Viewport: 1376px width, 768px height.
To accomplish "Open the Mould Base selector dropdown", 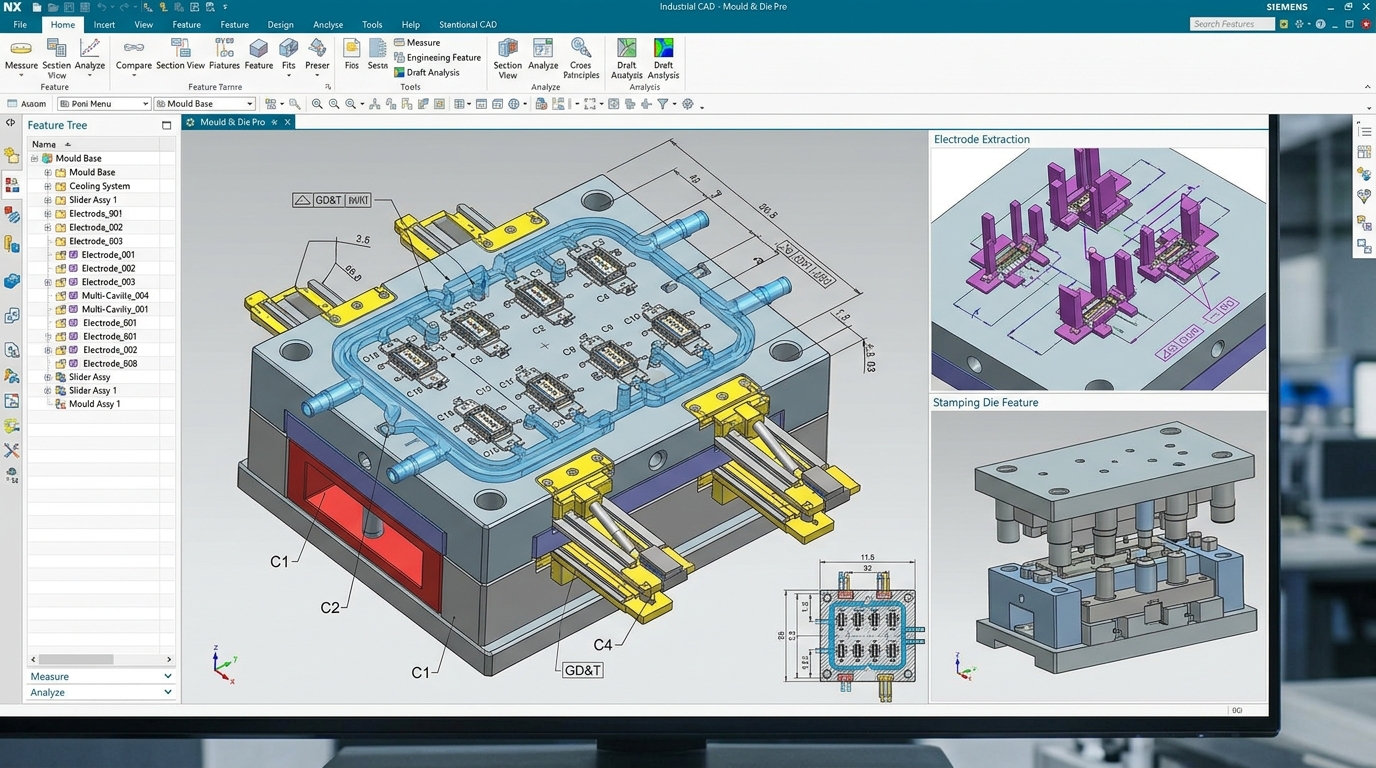I will coord(204,104).
